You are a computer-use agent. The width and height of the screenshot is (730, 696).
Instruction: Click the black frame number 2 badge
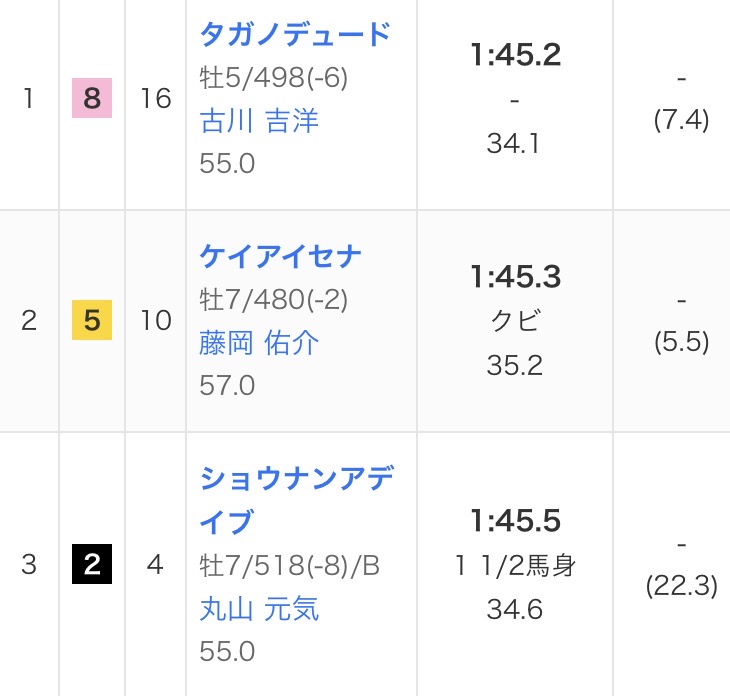(92, 565)
